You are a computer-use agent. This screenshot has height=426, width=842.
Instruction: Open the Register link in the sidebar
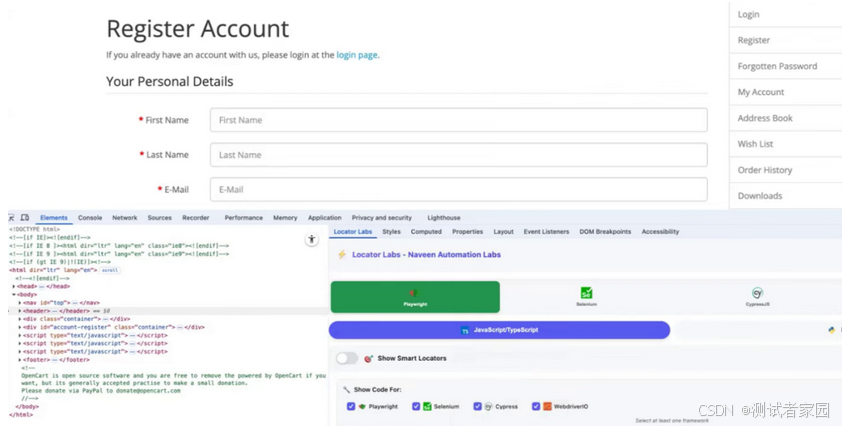[753, 40]
